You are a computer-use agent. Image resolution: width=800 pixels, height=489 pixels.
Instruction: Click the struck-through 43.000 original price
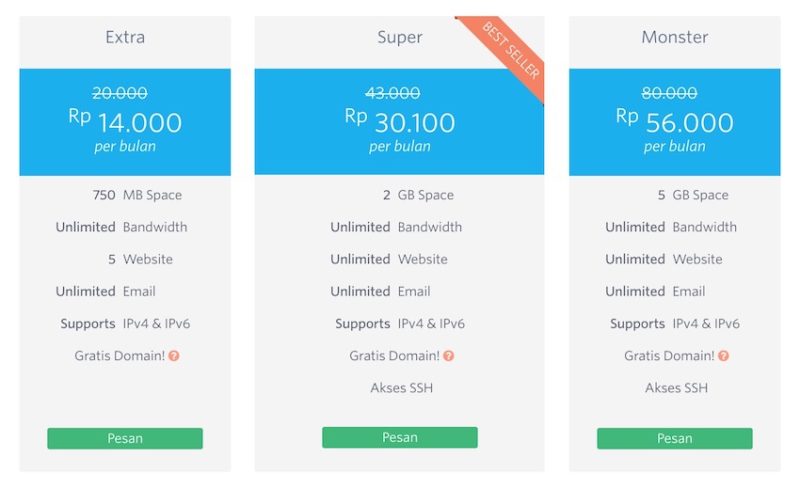point(393,93)
